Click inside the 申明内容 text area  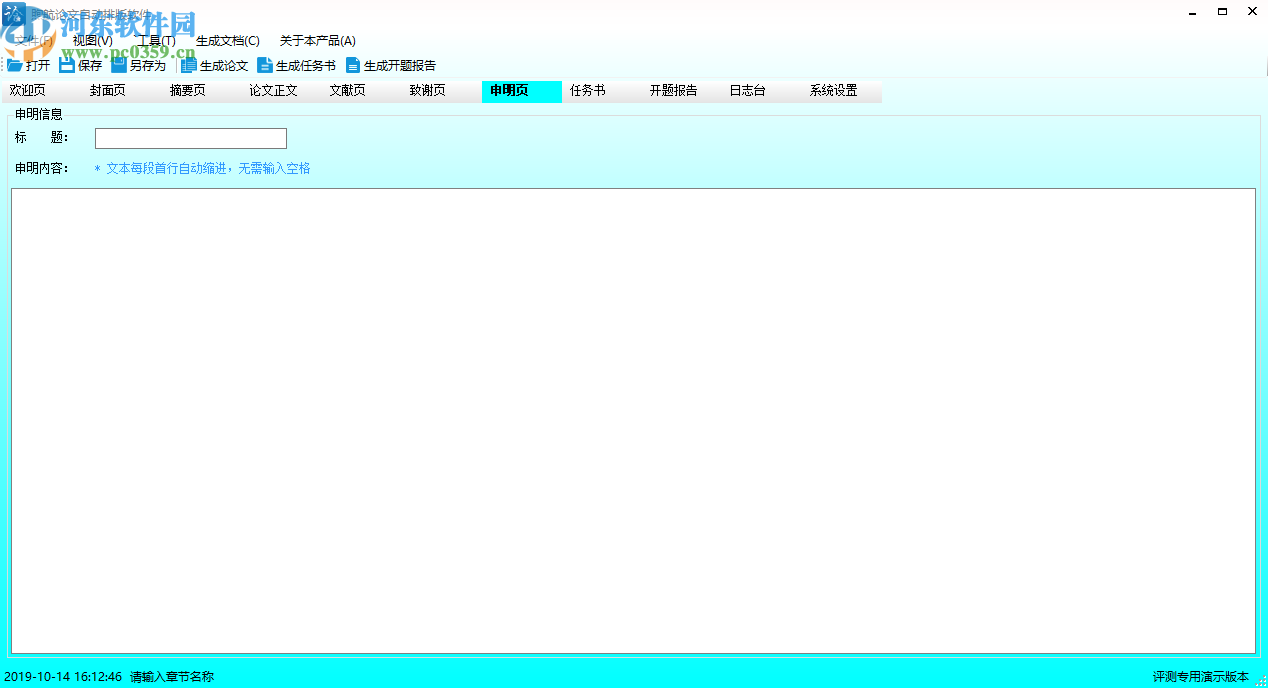pos(633,421)
